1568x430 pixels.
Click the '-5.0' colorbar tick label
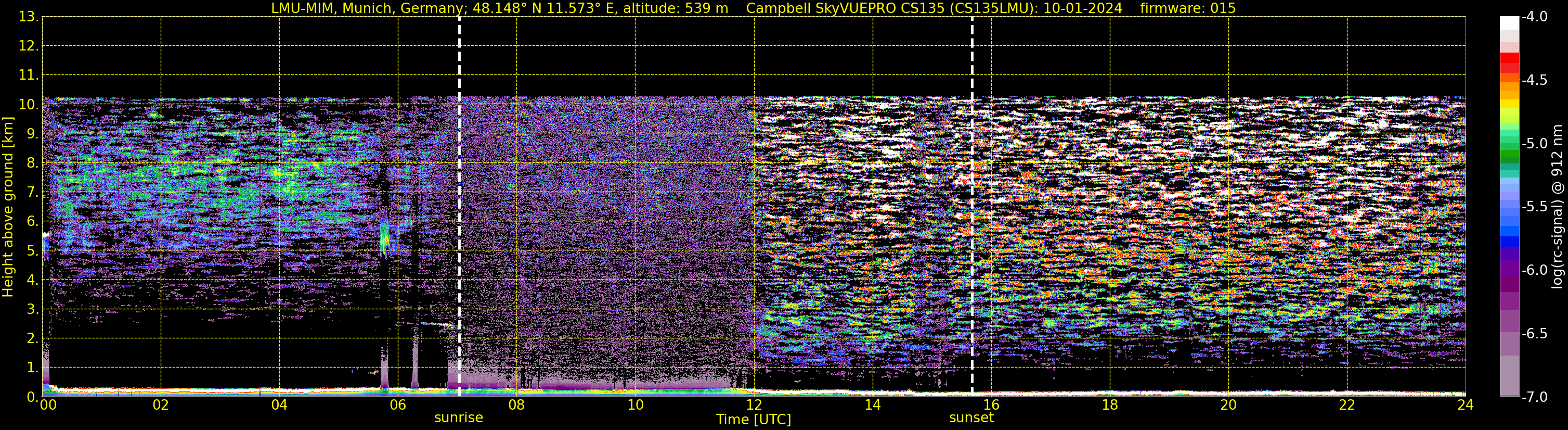pos(1535,144)
